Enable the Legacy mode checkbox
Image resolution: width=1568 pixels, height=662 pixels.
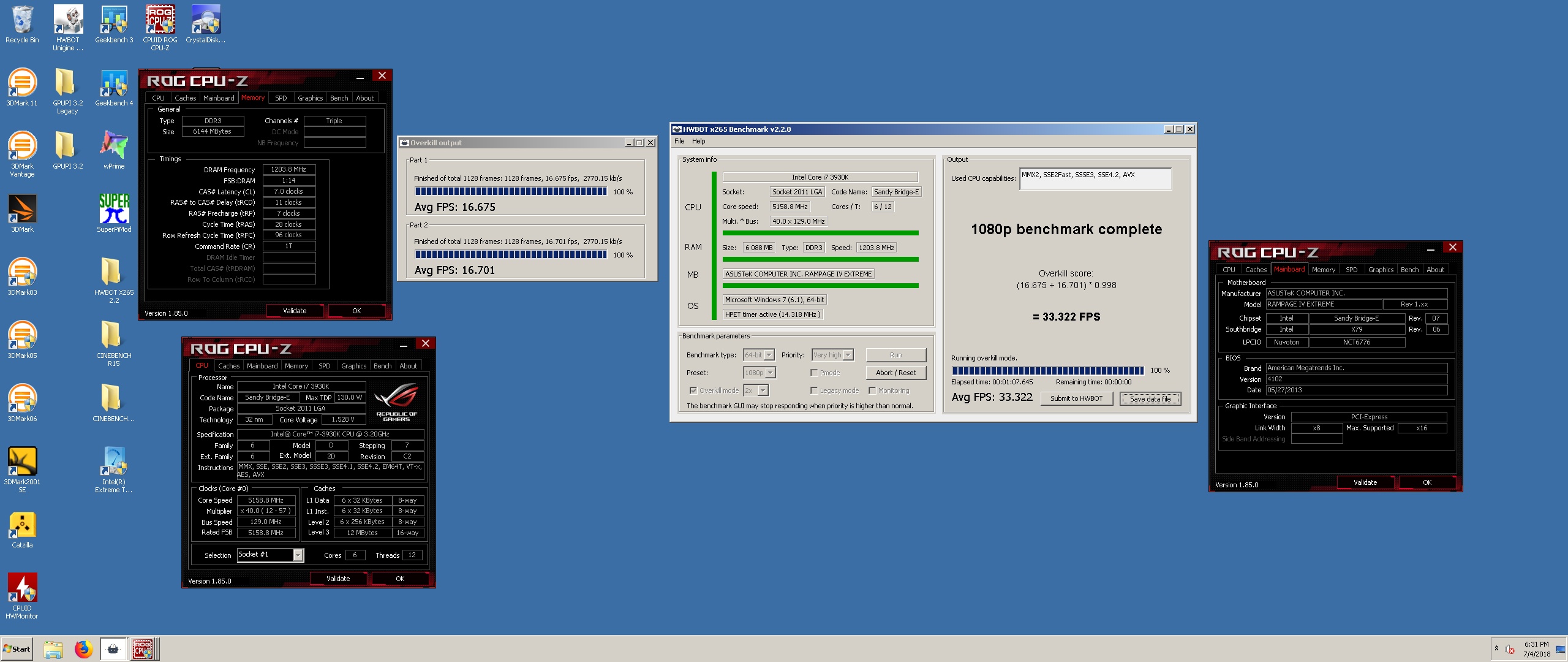814,390
